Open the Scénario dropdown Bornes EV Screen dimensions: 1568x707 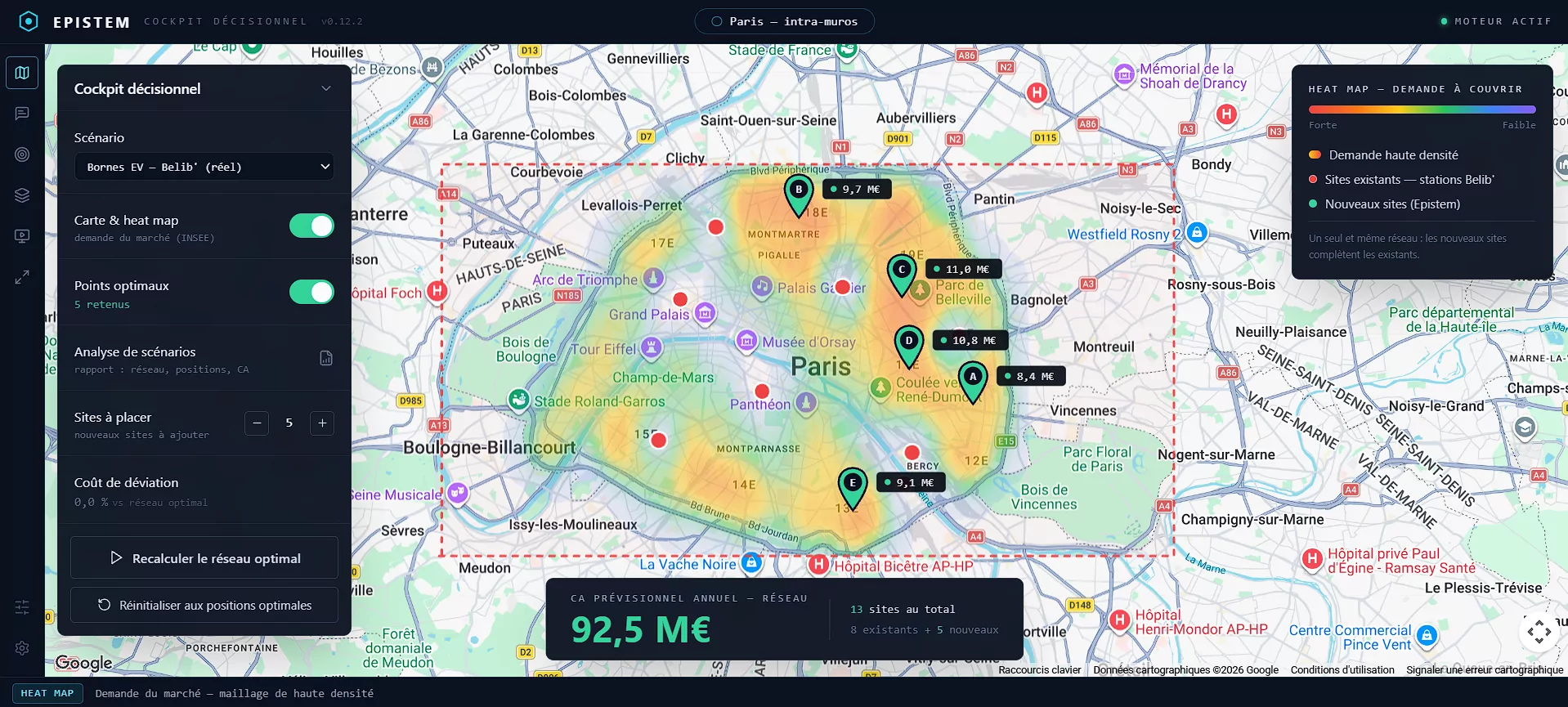[204, 167]
